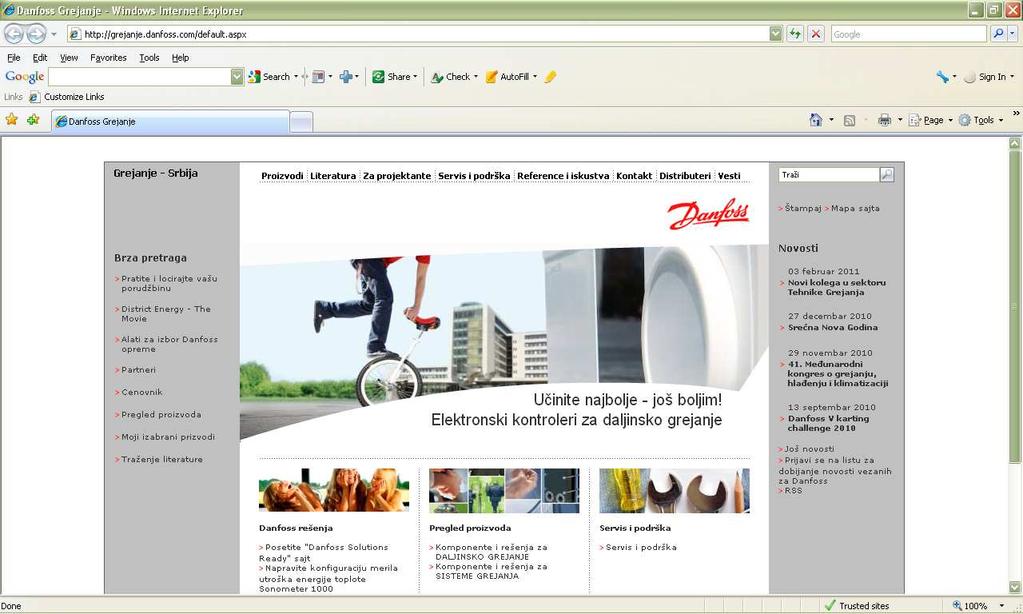Click the Trusted sites status bar entry
Screen dimensions: 1023x614
856,606
